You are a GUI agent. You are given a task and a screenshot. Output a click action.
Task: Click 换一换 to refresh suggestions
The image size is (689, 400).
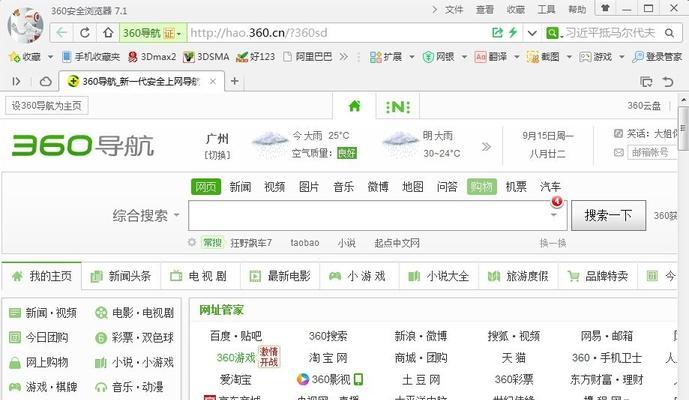coord(553,243)
